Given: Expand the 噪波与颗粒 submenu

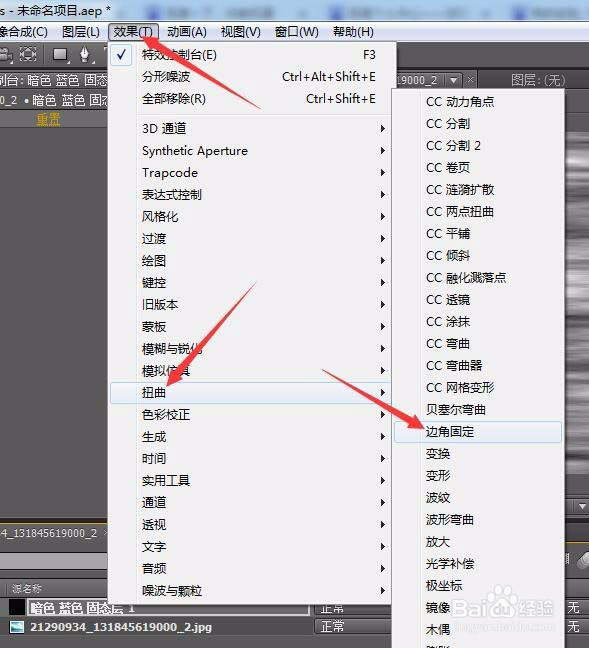Looking at the screenshot, I should point(250,590).
